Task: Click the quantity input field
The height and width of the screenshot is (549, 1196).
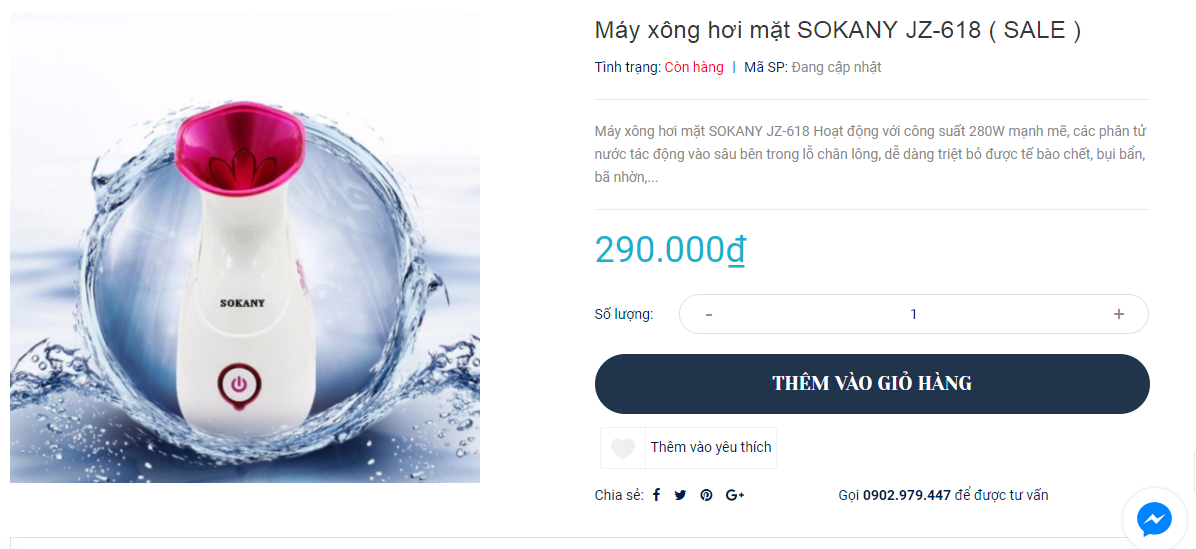Action: pos(913,314)
